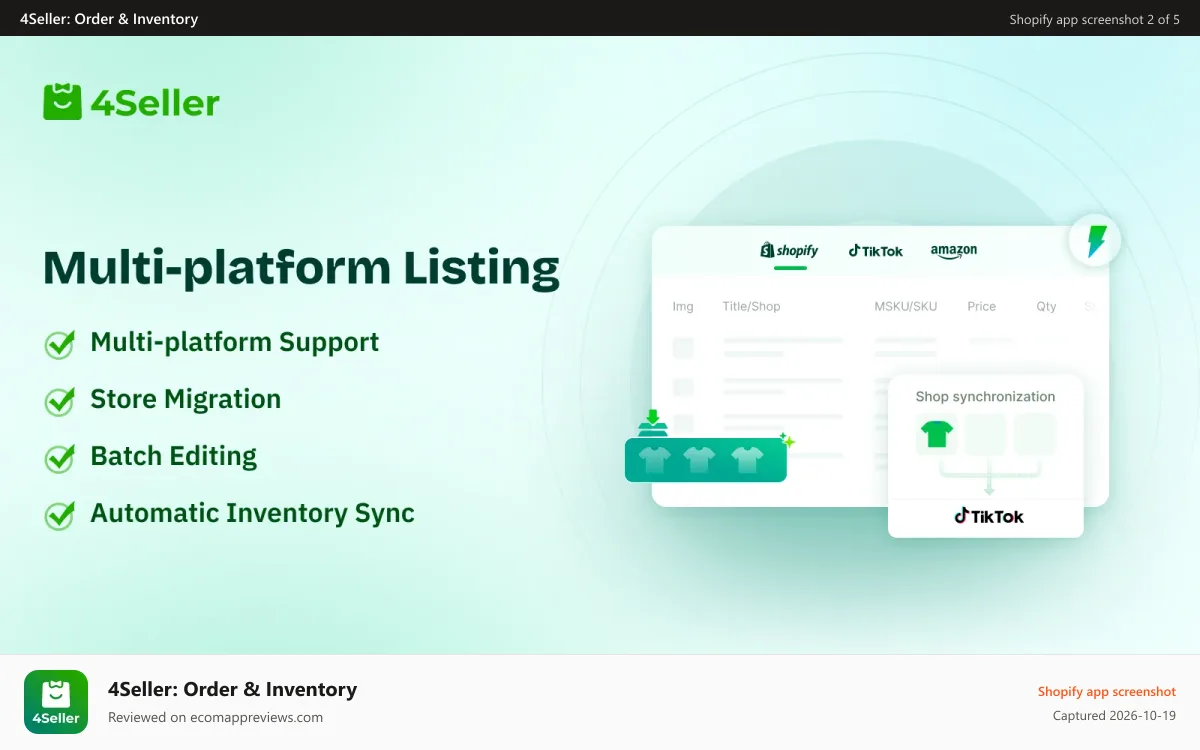Click the "Automatic Inventory Sync" text
1200x750 pixels.
pyautogui.click(x=253, y=513)
